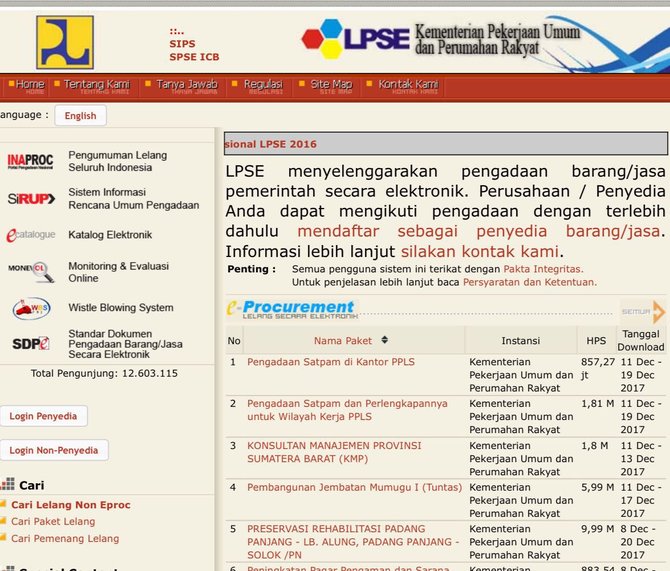Switch language to English
Screen dimensions: 670x571
pyautogui.click(x=80, y=115)
